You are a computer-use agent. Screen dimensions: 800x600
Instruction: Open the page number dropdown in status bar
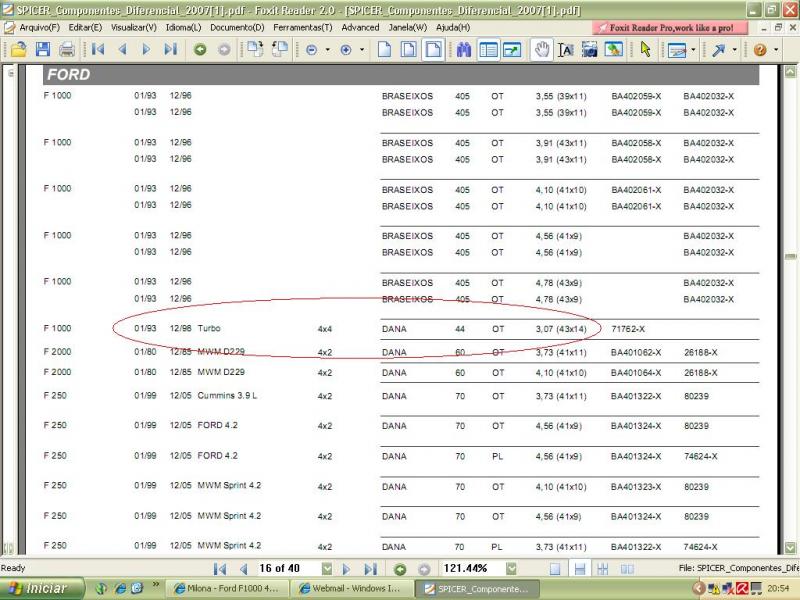[327, 568]
